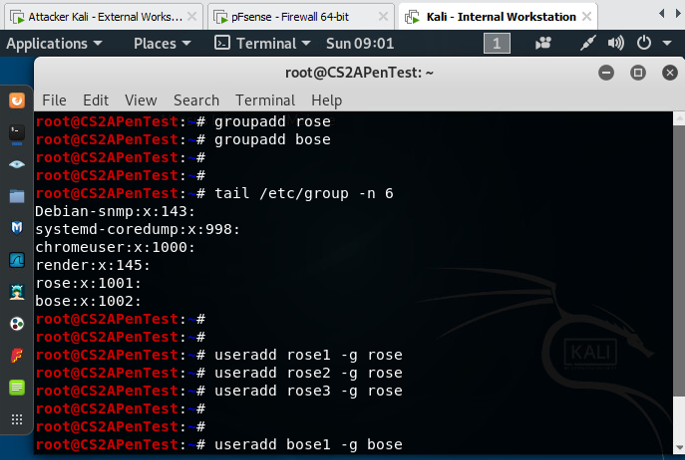
Task: Show all applications grid
Action: (x=16, y=419)
